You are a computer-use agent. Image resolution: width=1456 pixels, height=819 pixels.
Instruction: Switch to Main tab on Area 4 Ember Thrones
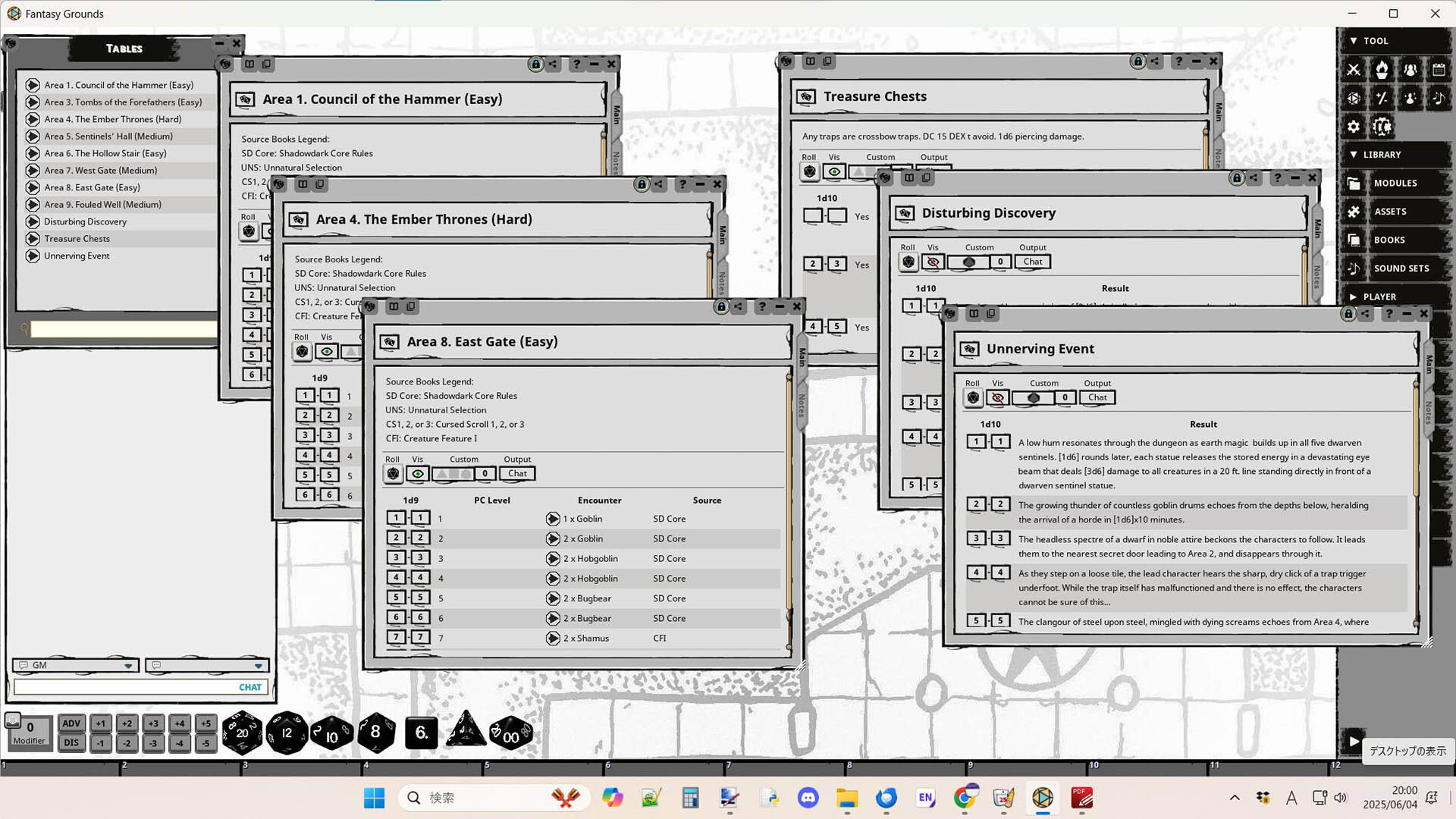click(723, 235)
